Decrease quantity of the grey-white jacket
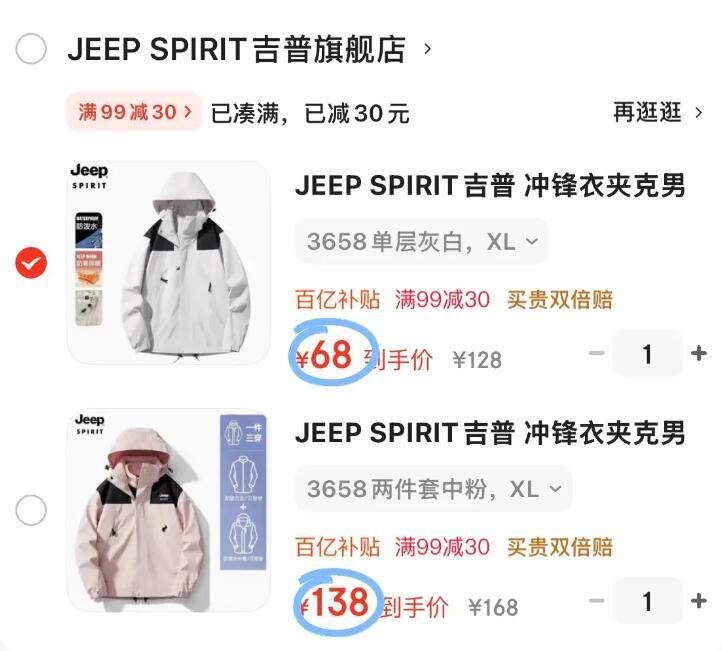The image size is (722, 651). click(x=597, y=354)
